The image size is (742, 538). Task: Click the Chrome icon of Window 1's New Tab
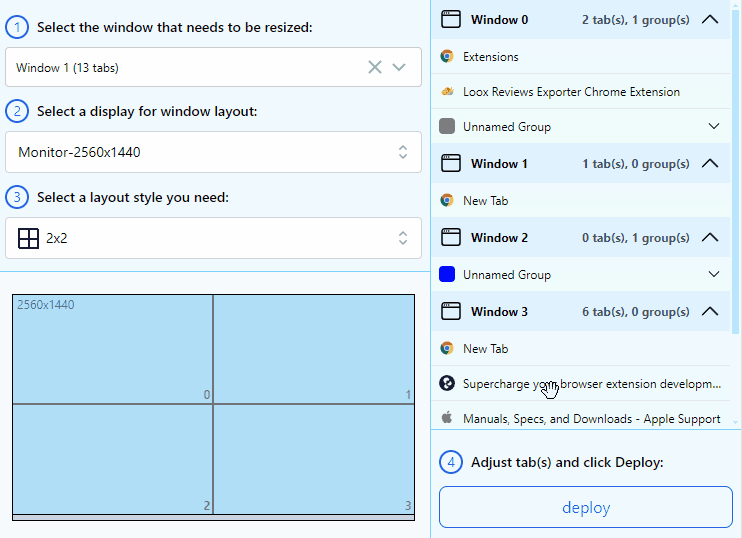pyautogui.click(x=447, y=200)
